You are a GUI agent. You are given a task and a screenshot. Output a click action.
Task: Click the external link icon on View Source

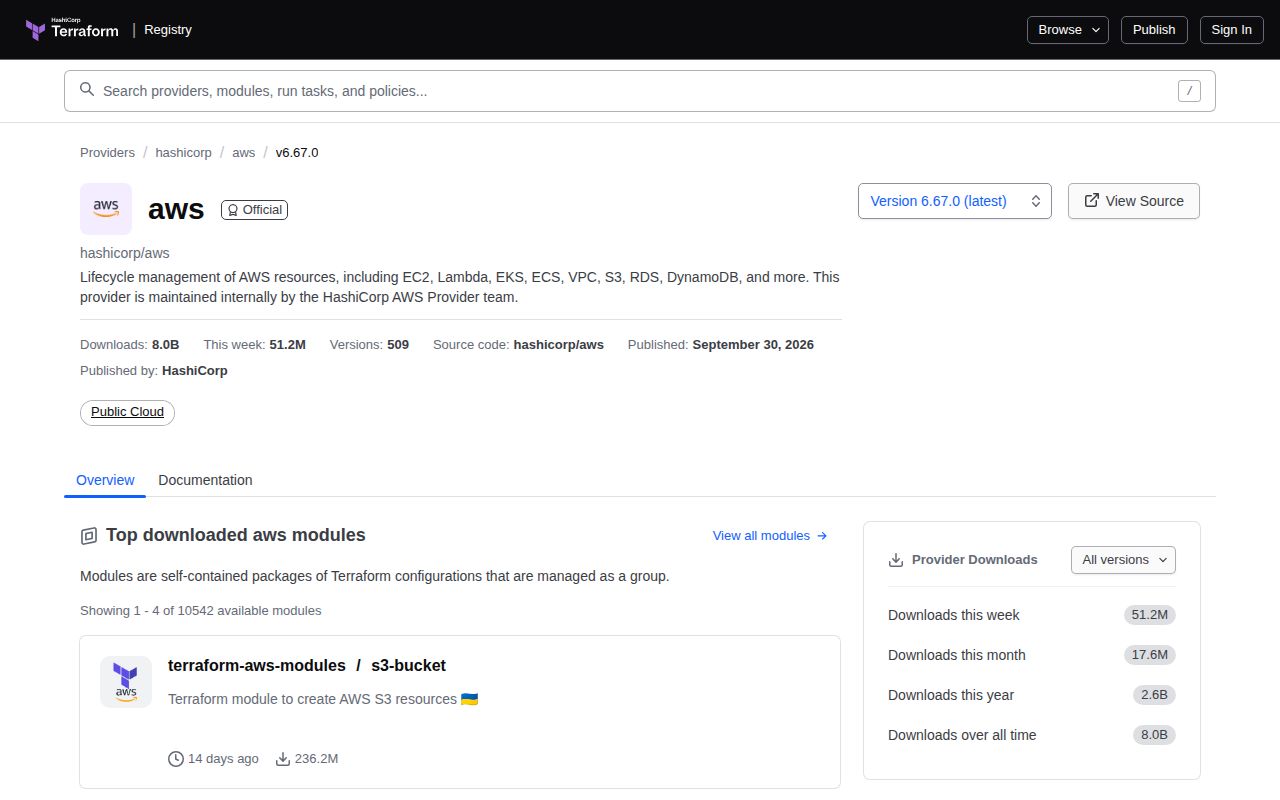pyautogui.click(x=1092, y=201)
